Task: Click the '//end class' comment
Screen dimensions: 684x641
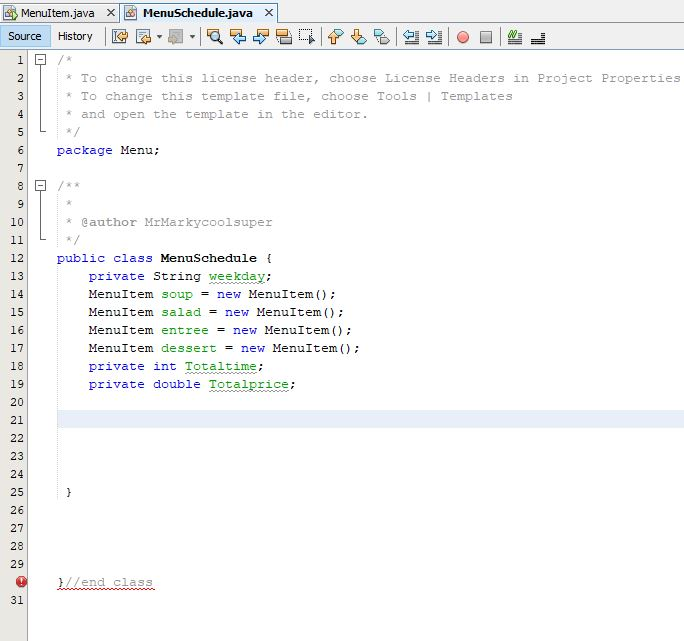Action: pyautogui.click(x=109, y=583)
